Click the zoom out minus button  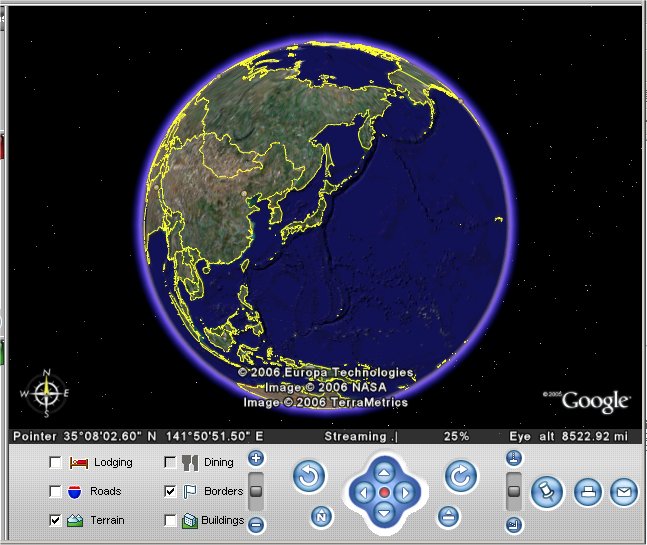pos(256,524)
